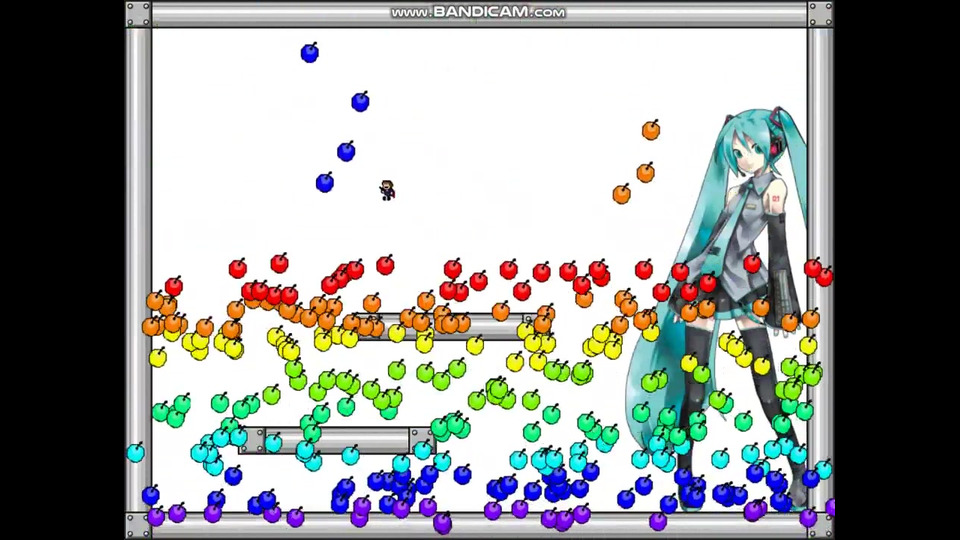This screenshot has width=960, height=540.
Task: Click the top-left bolted corner plate
Action: pos(138,14)
